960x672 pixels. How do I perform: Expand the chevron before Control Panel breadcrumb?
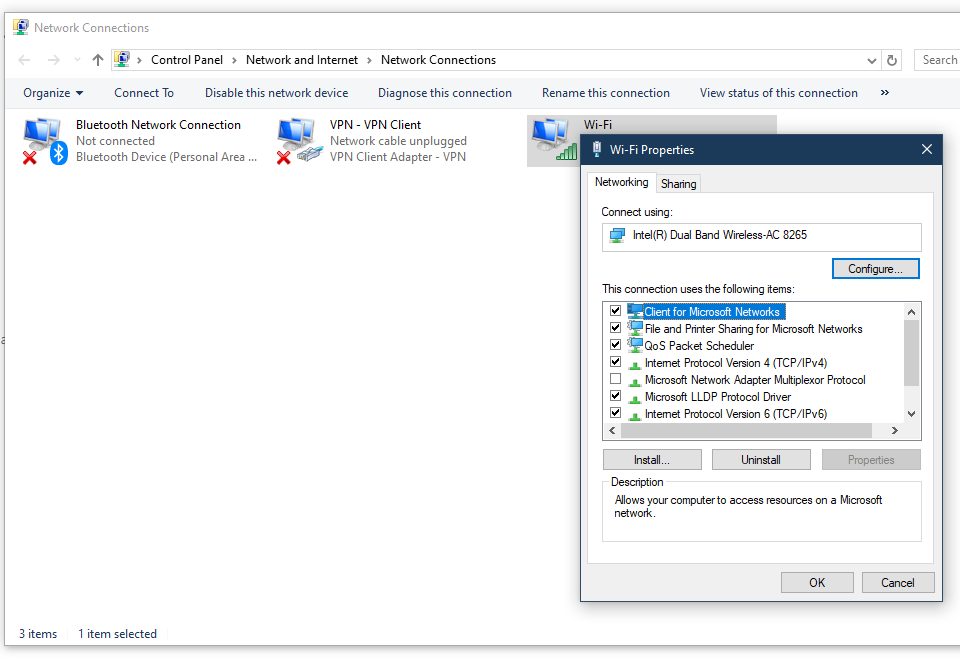[x=140, y=60]
